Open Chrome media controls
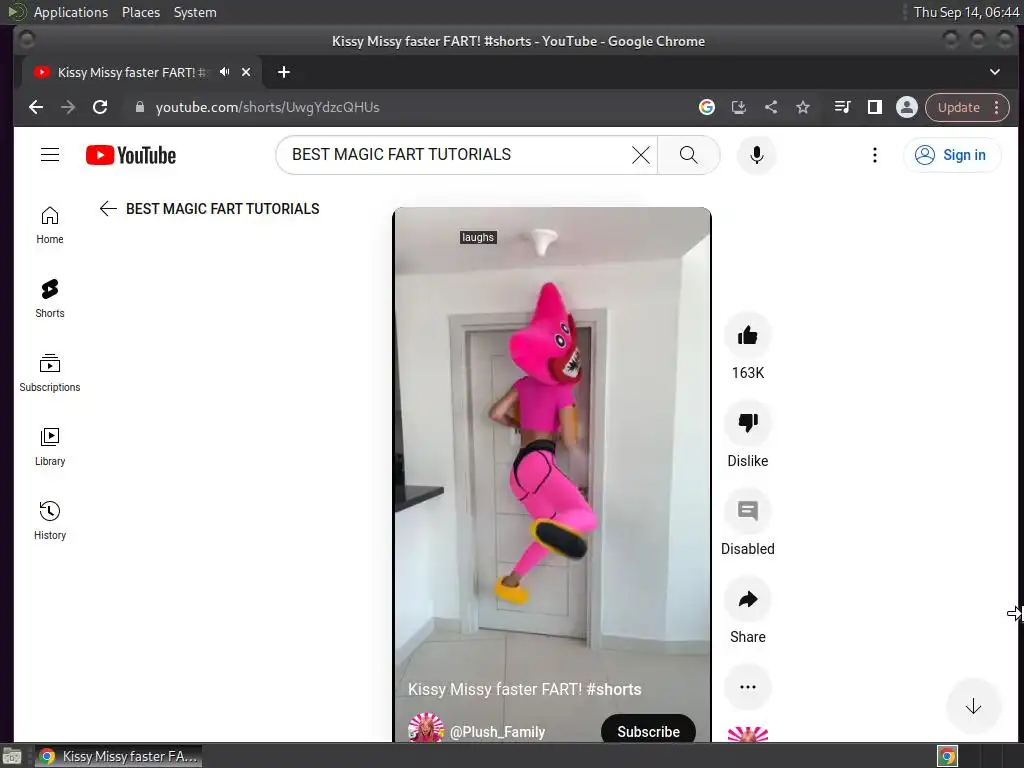1024x768 pixels. tap(842, 107)
